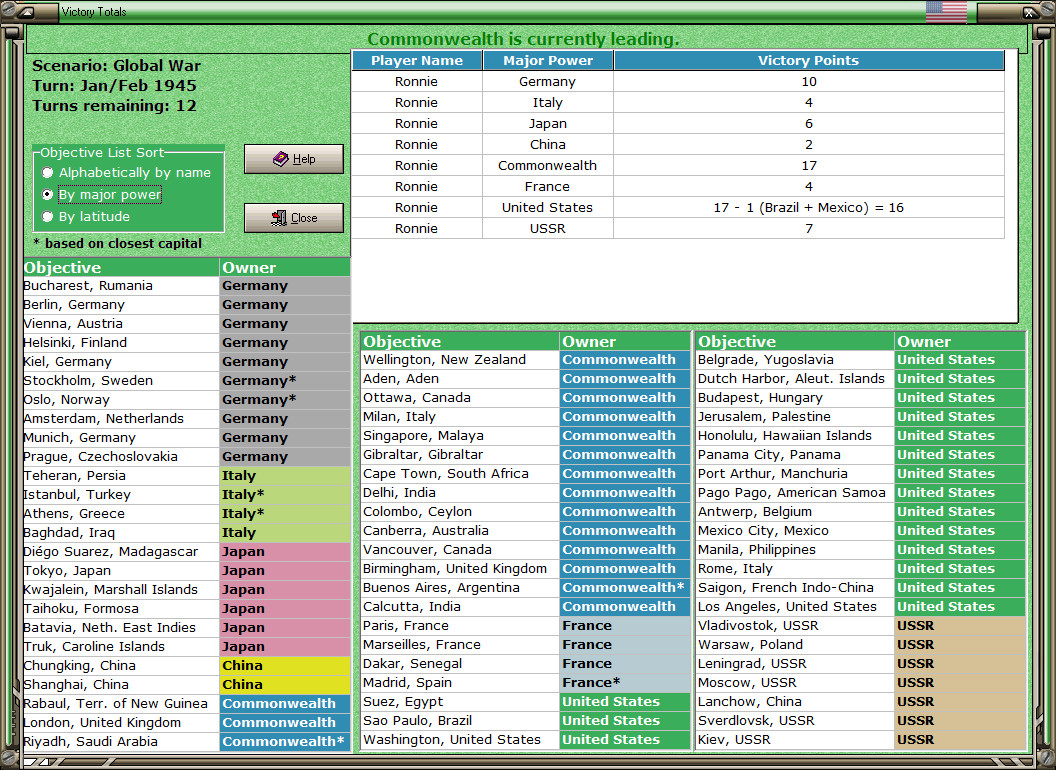The width and height of the screenshot is (1056, 770).
Task: Click the Japan major power cell
Action: (x=548, y=123)
